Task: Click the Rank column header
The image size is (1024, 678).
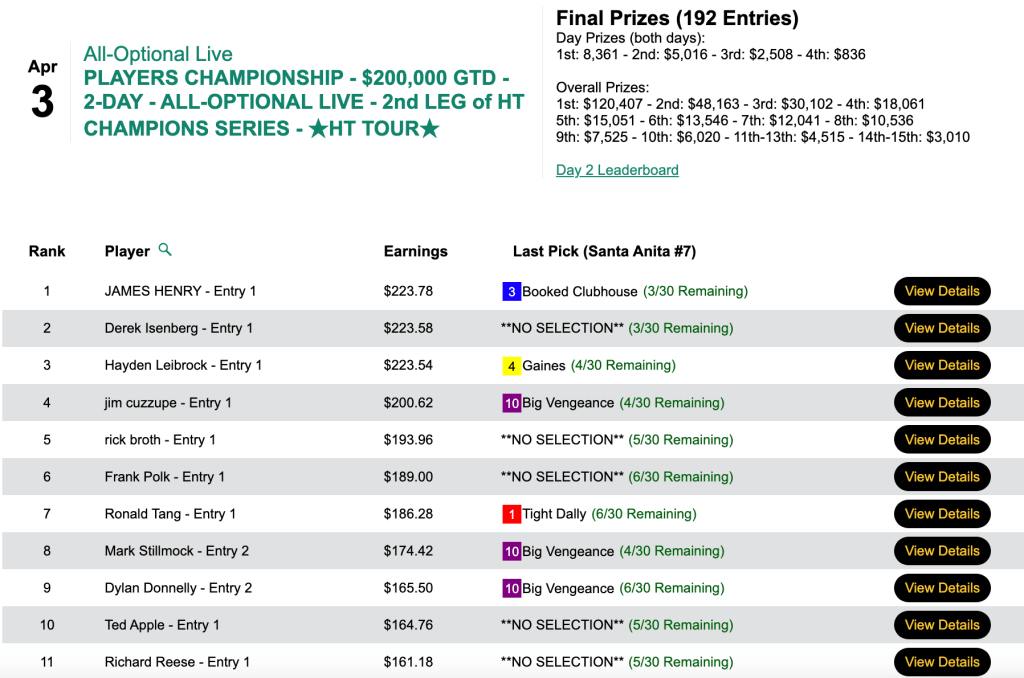Action: pyautogui.click(x=47, y=251)
